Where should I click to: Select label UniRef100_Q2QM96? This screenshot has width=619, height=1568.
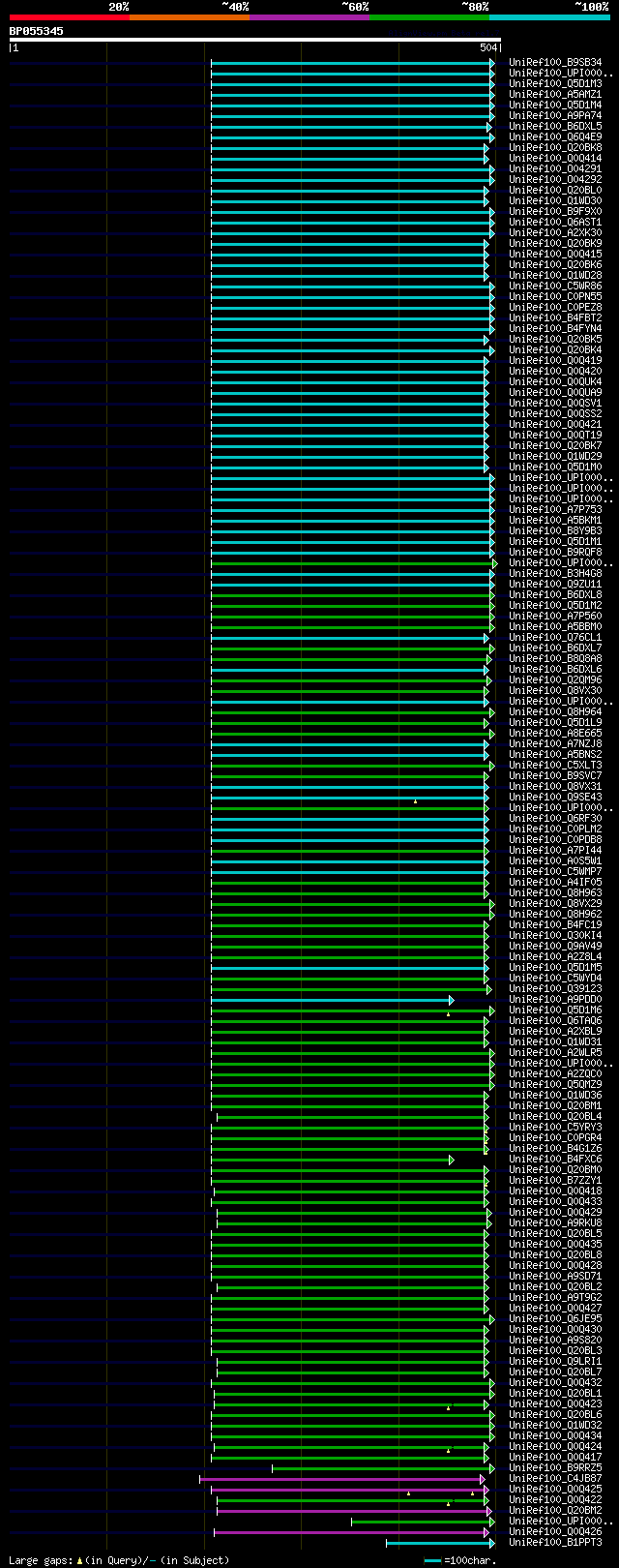[555, 680]
